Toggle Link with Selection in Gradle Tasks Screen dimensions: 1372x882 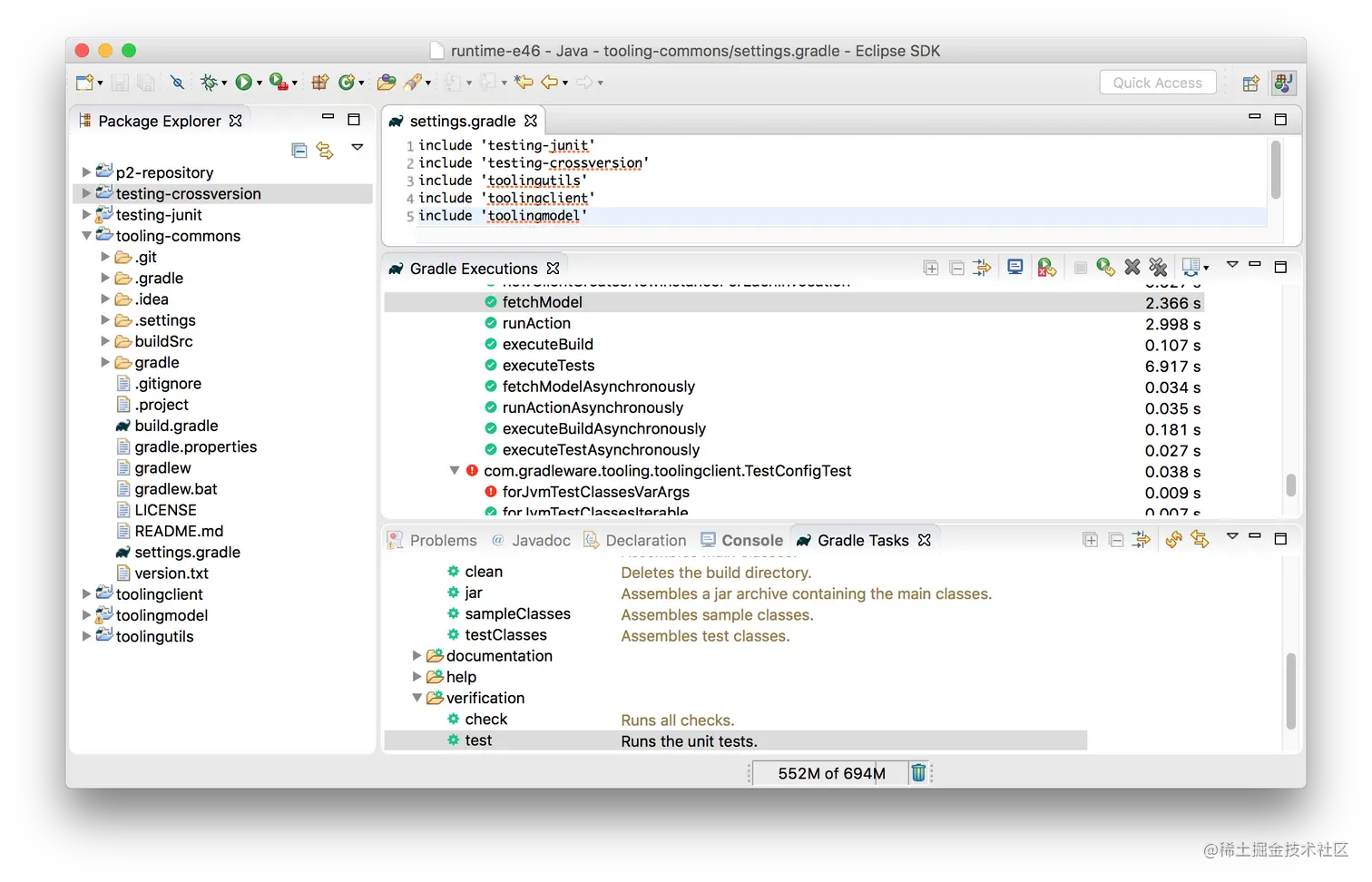coord(1200,539)
